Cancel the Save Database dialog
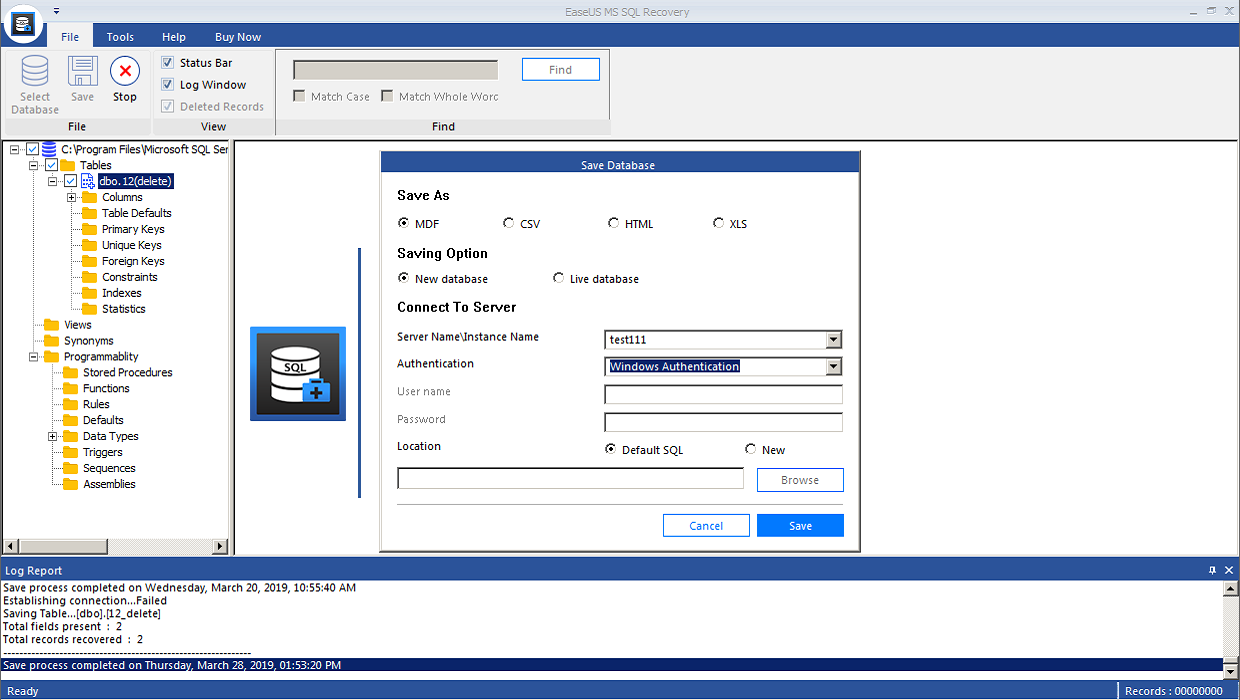Viewport: 1240px width, 700px height. tap(706, 526)
